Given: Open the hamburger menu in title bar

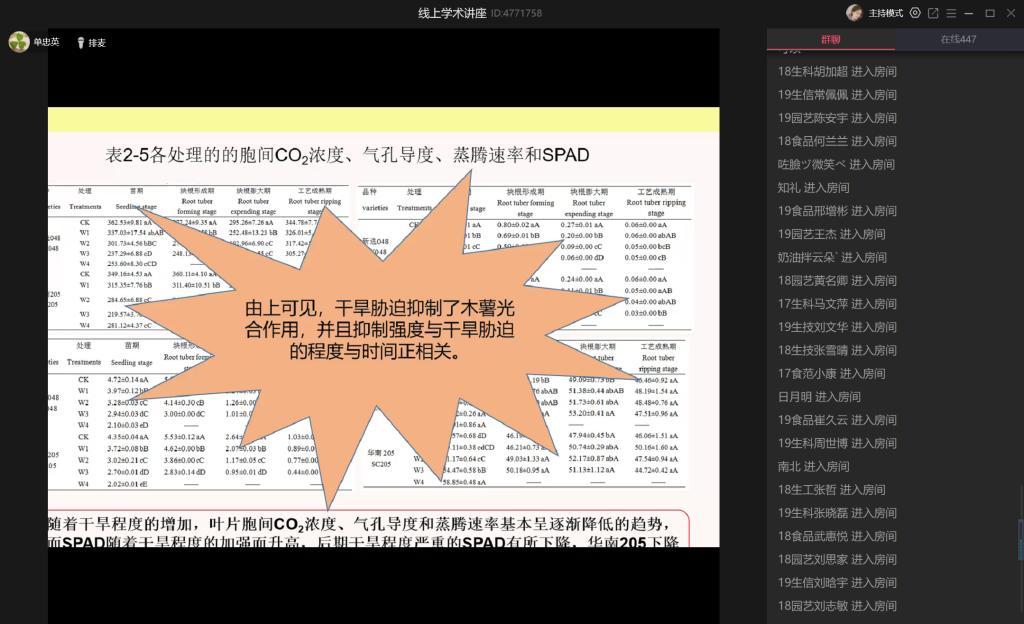Looking at the screenshot, I should click(951, 13).
